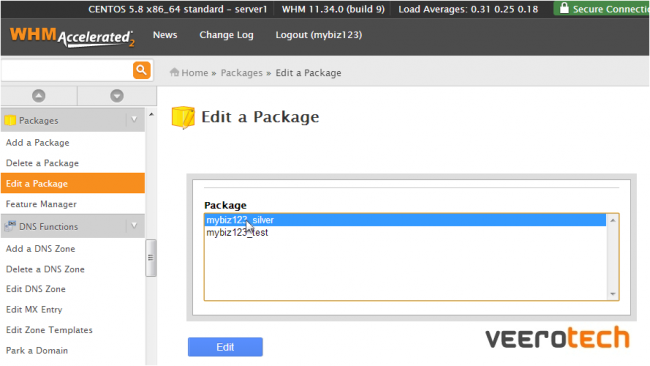The image size is (650, 366).
Task: Click Logout (mybiz123)
Action: [319, 35]
